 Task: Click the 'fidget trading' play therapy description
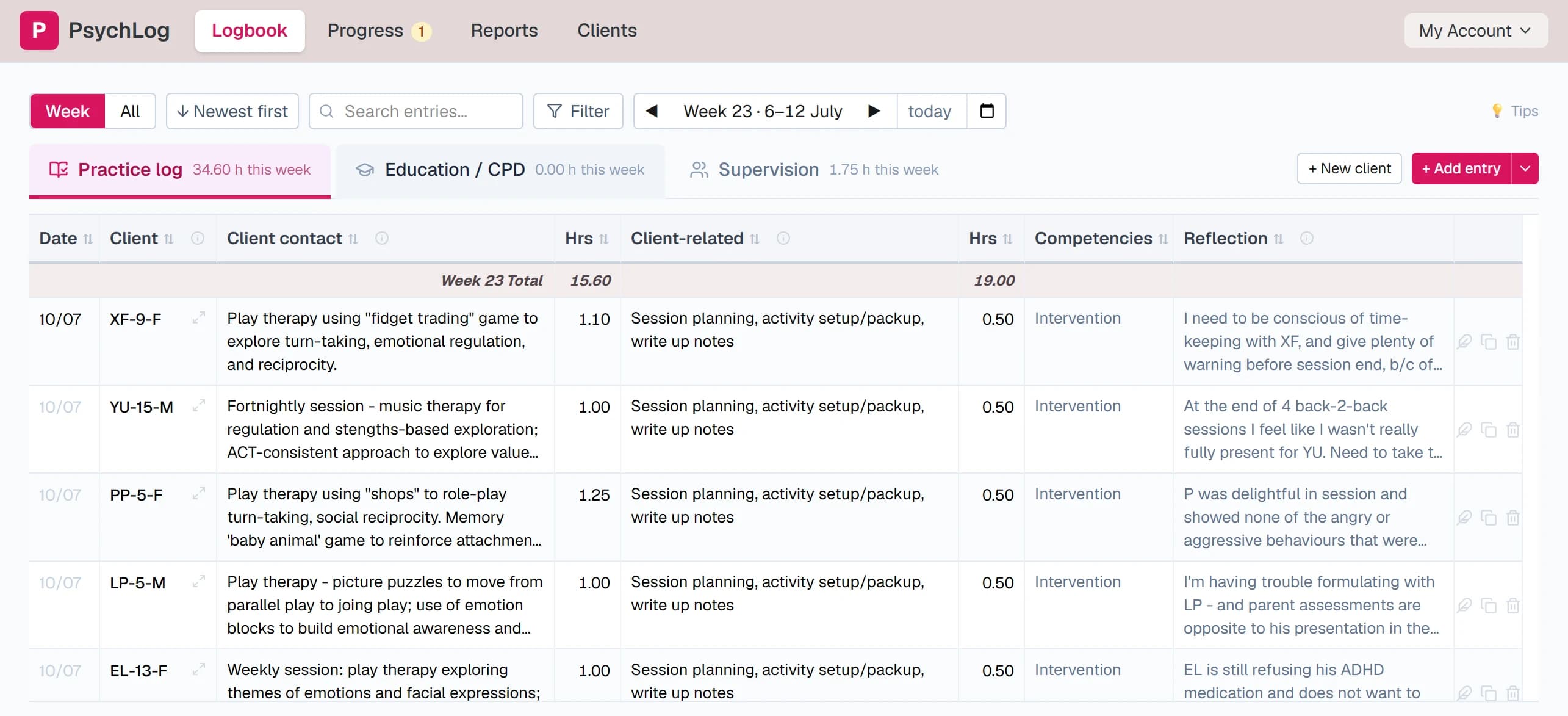pos(383,341)
